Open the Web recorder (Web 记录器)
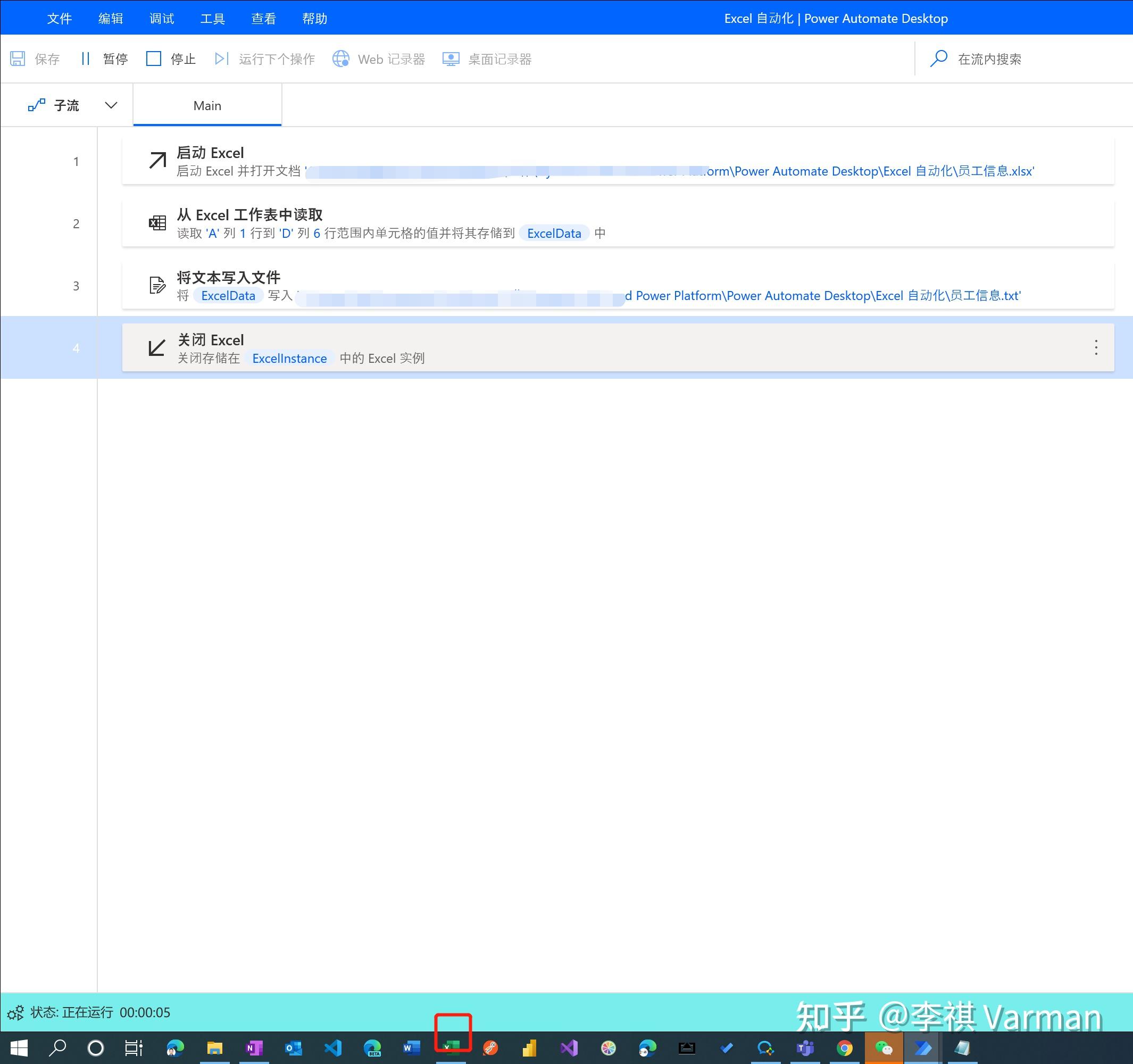This screenshot has width=1133, height=1064. (x=341, y=58)
